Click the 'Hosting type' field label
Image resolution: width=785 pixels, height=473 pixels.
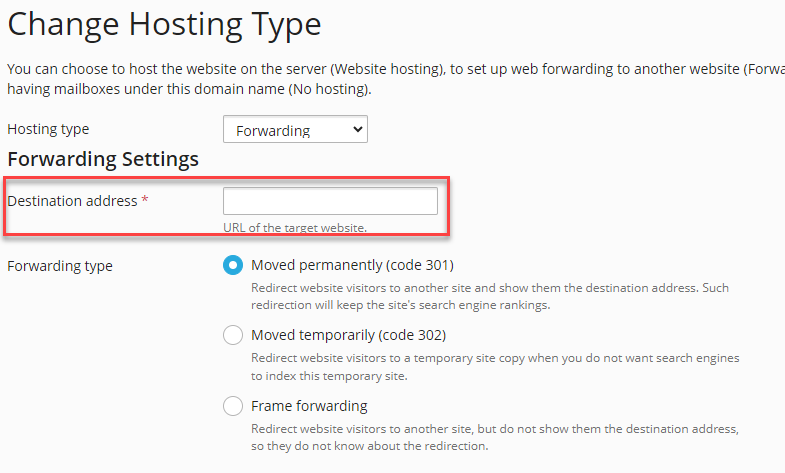point(48,129)
